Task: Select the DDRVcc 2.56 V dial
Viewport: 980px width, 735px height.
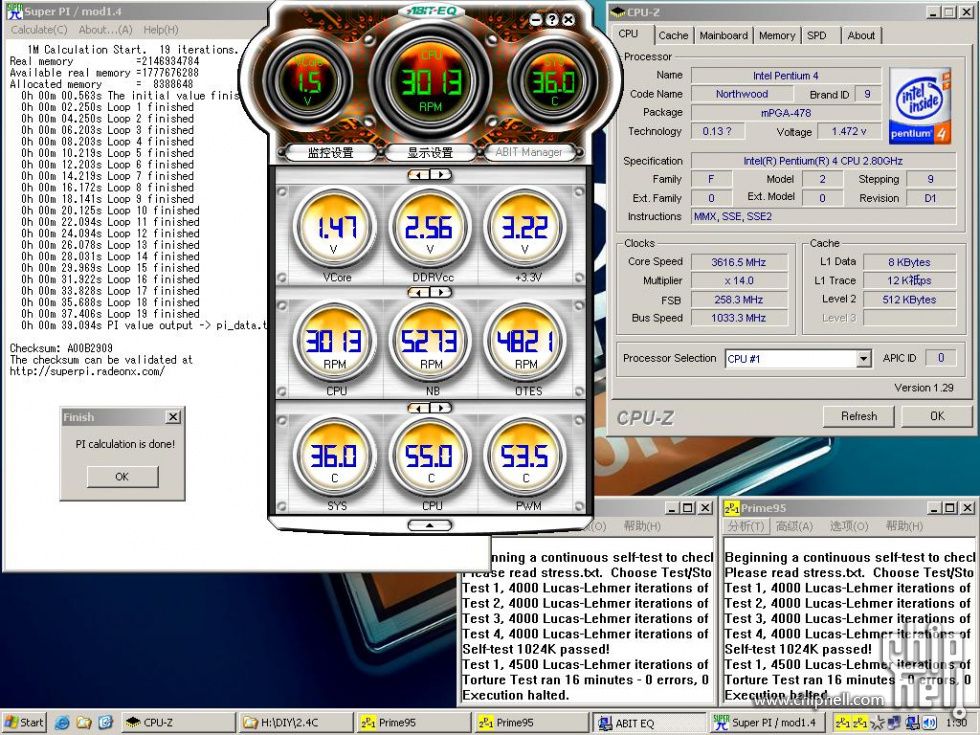Action: point(430,228)
